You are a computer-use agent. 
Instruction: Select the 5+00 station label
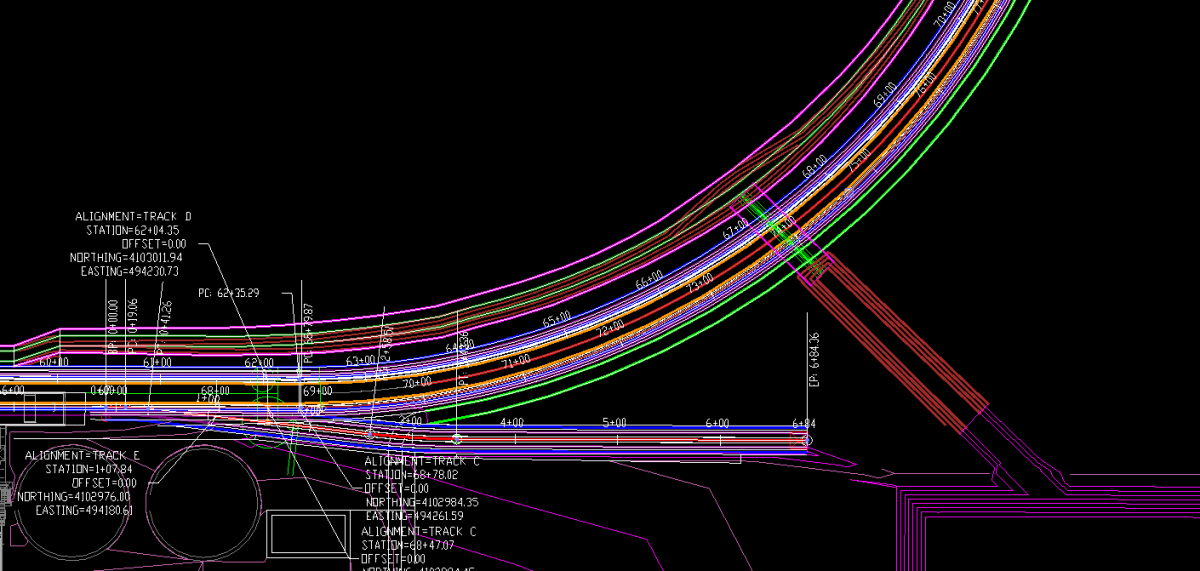coord(614,423)
